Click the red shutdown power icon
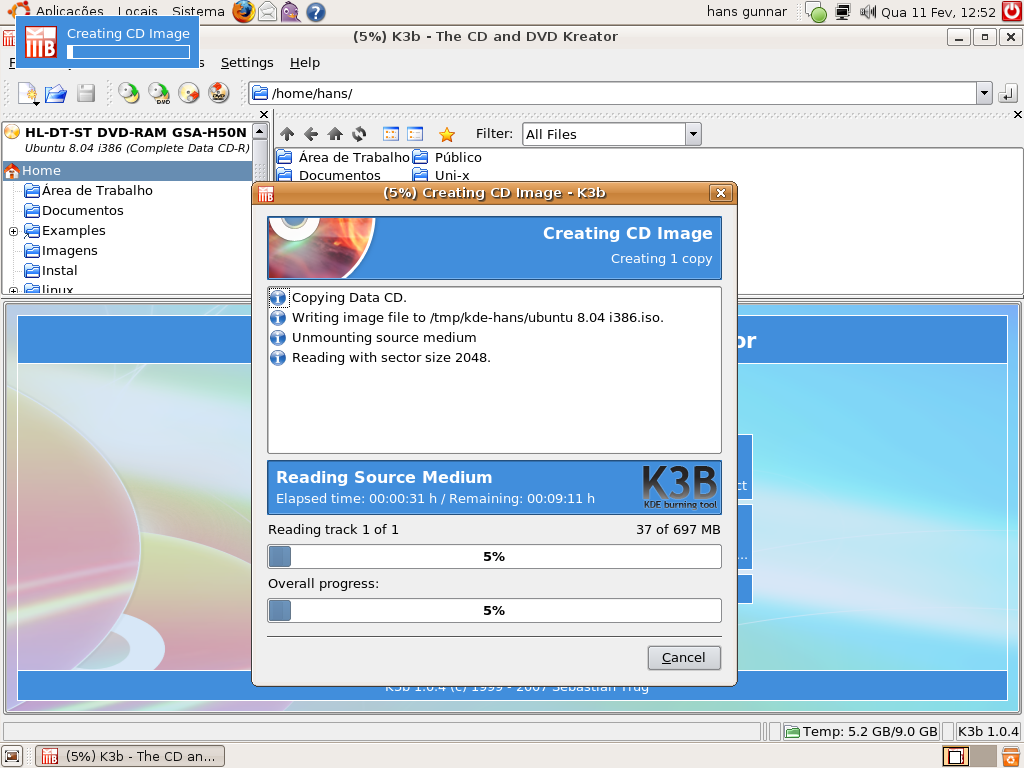Image resolution: width=1024 pixels, height=768 pixels. 1012,11
